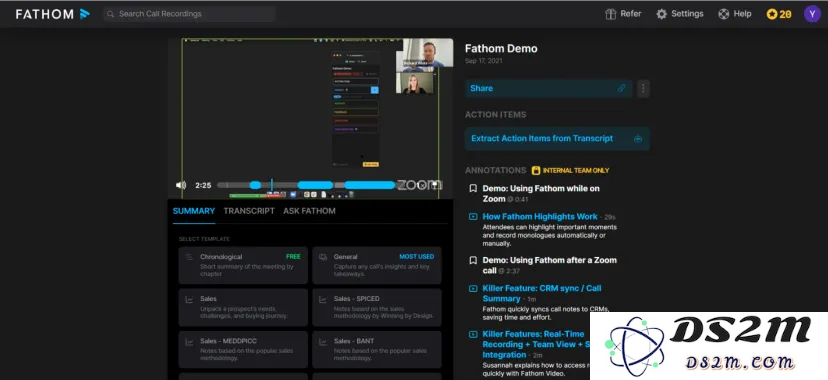Click the first short blue highlight on timeline
The width and height of the screenshot is (828, 380).
pos(255,185)
